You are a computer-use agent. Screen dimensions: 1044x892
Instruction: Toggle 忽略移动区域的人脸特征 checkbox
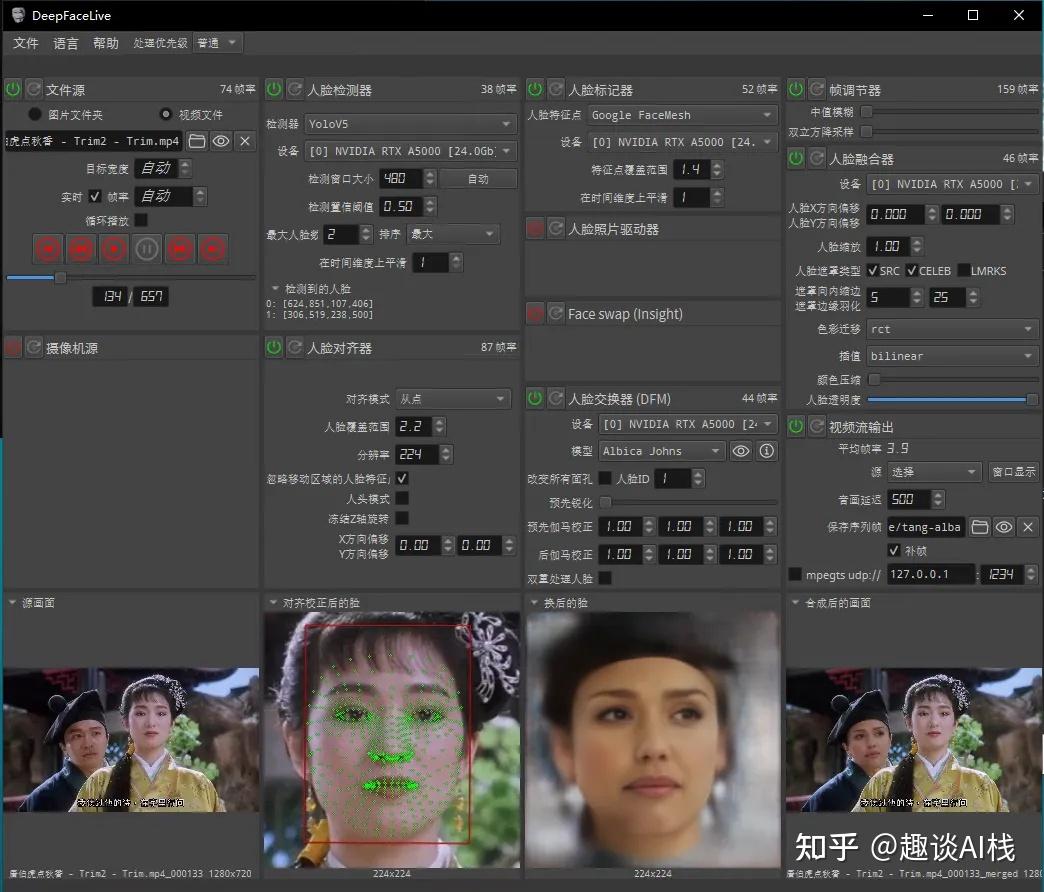click(x=402, y=478)
